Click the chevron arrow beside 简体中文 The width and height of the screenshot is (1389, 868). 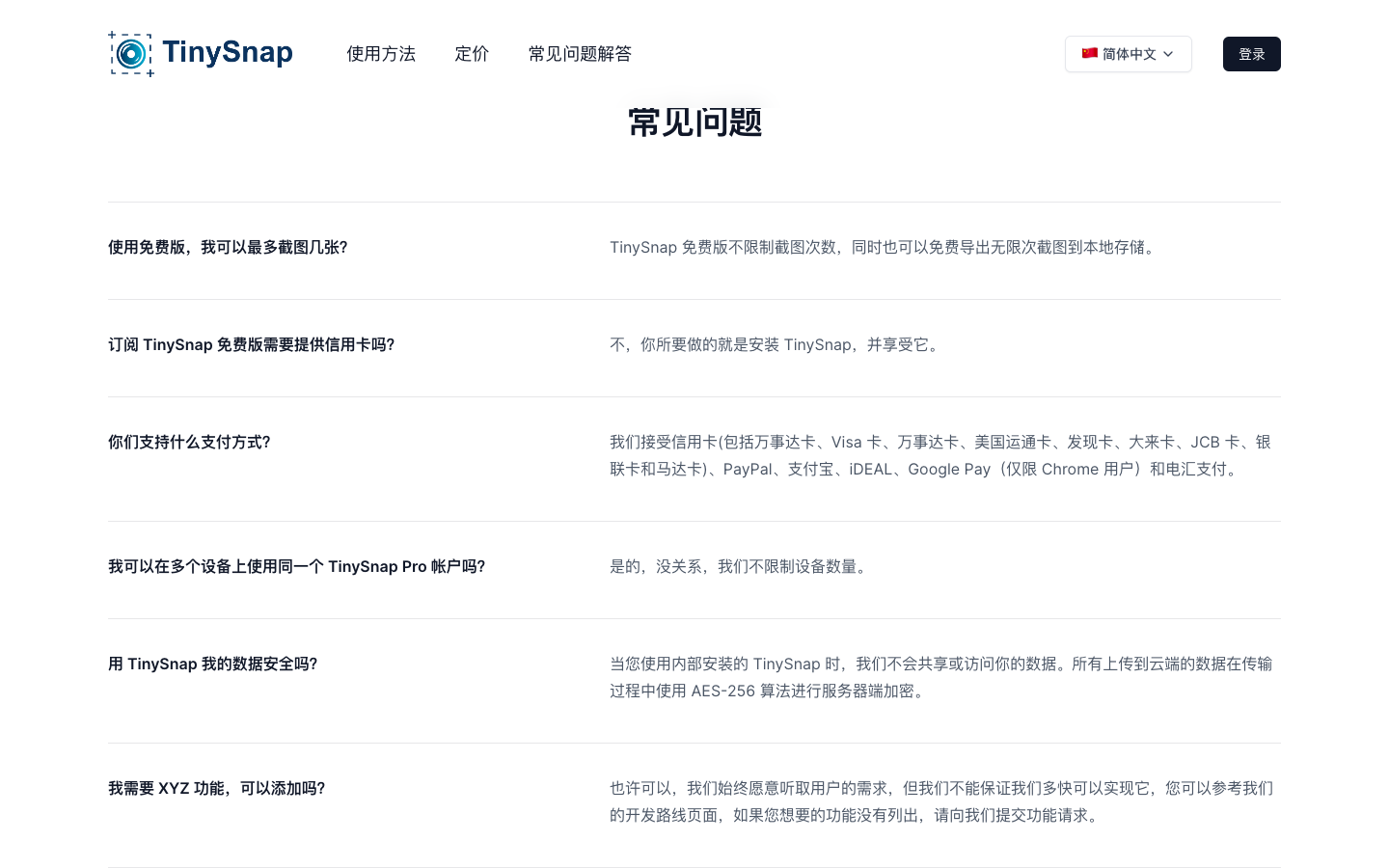(1167, 54)
